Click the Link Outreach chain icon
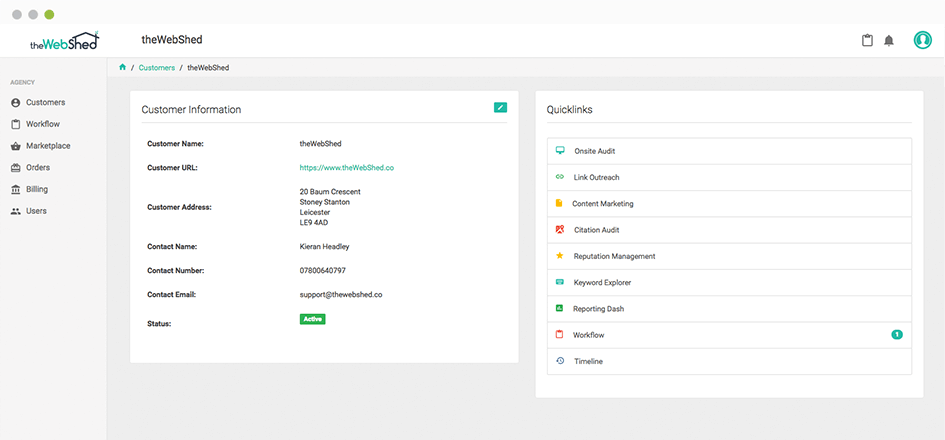The width and height of the screenshot is (945, 440). click(559, 177)
